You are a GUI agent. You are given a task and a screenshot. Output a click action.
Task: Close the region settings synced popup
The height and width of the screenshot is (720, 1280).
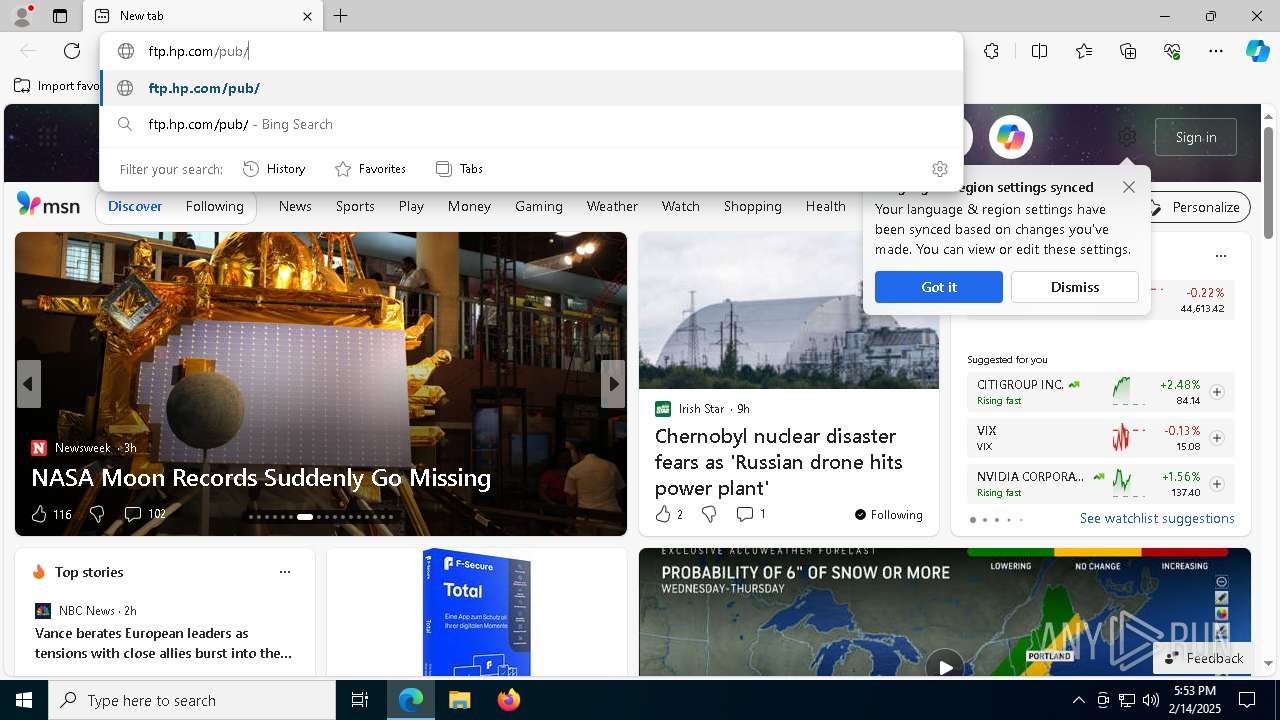[x=1129, y=187]
